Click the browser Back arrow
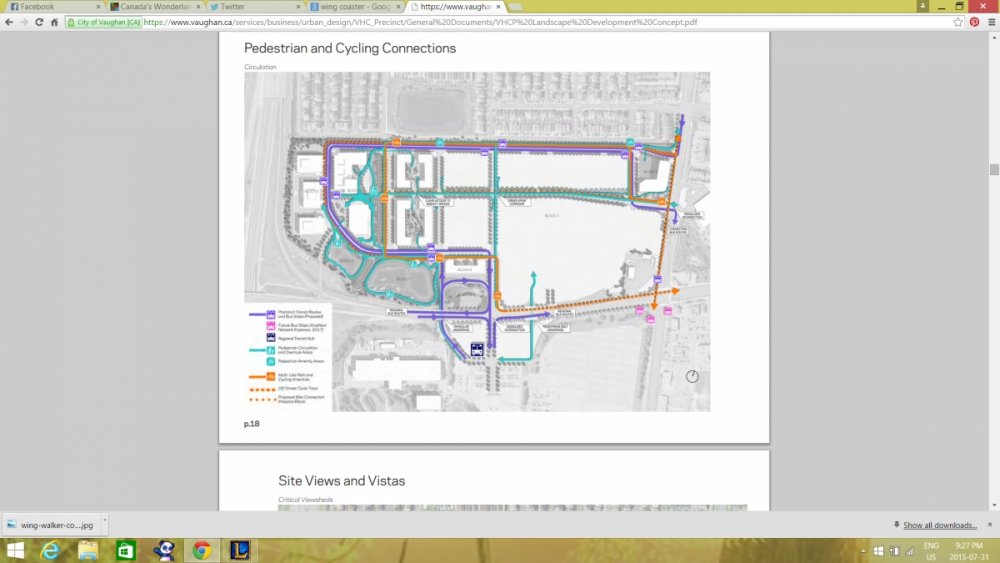 click(x=9, y=21)
